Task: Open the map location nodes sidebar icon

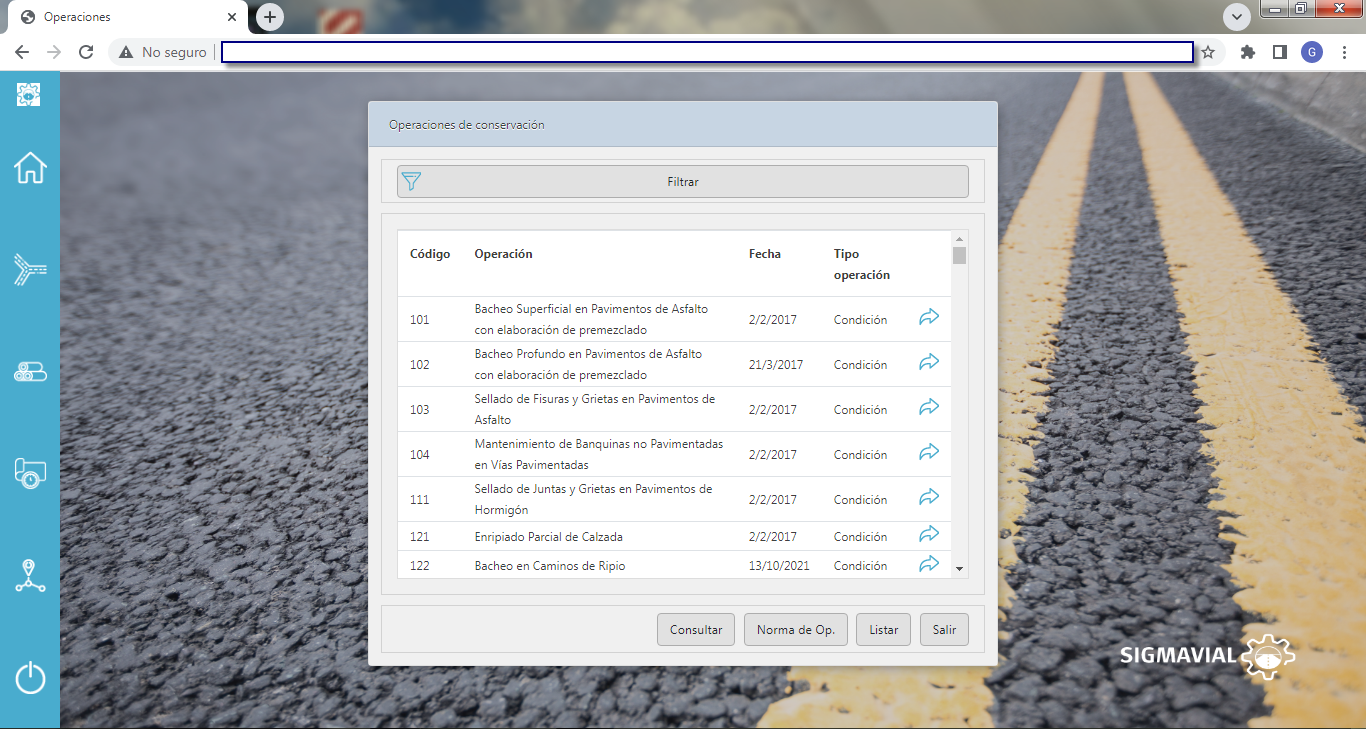Action: click(30, 576)
